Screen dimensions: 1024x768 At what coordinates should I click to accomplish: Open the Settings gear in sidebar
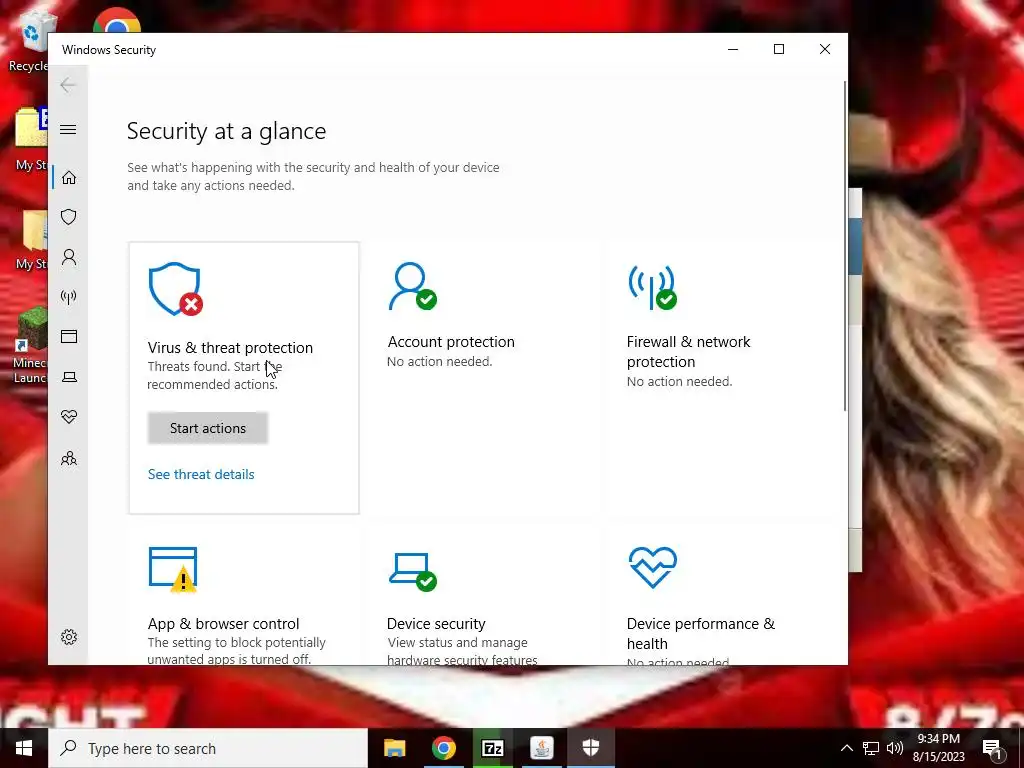pyautogui.click(x=69, y=637)
